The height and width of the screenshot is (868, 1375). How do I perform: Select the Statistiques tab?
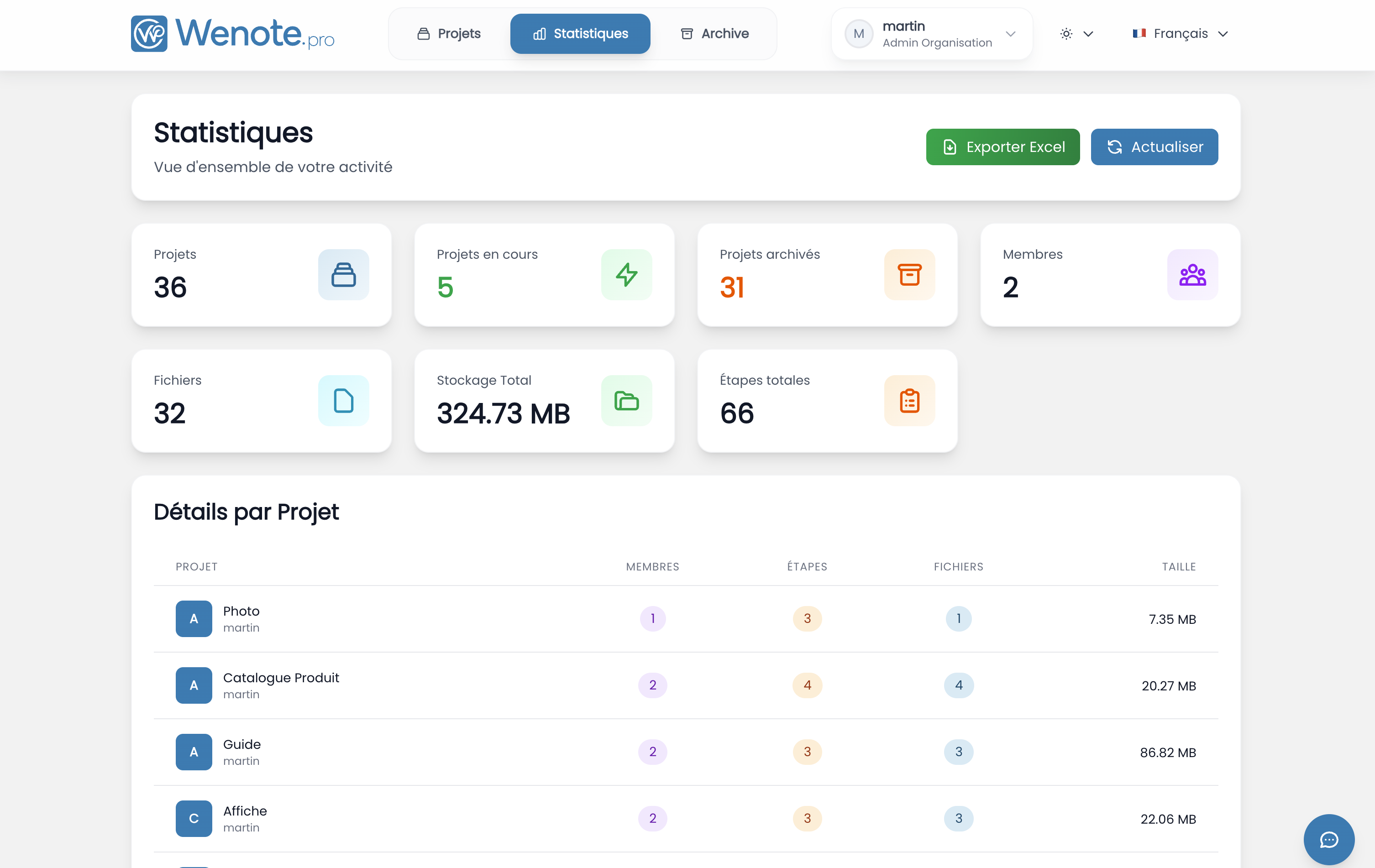pos(580,34)
